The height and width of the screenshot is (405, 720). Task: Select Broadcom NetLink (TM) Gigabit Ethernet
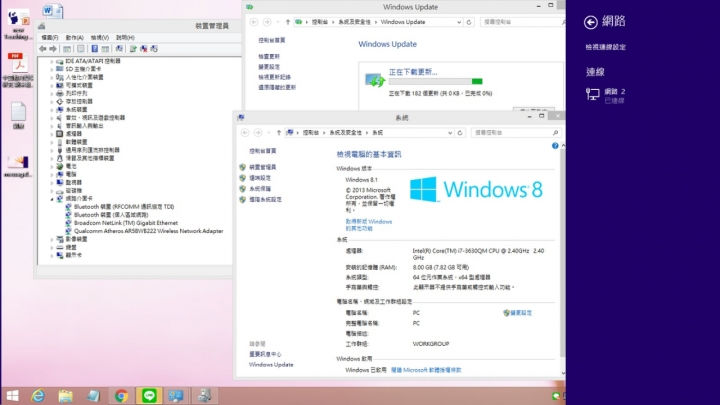coord(126,223)
